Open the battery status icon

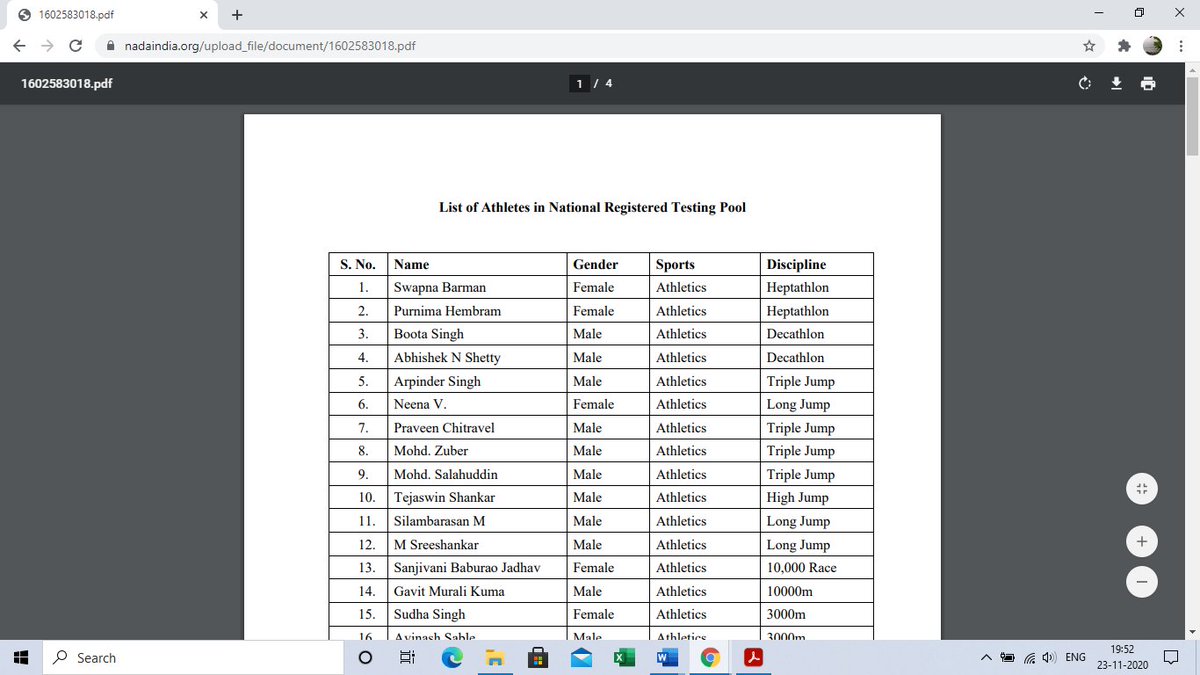pyautogui.click(x=1008, y=657)
